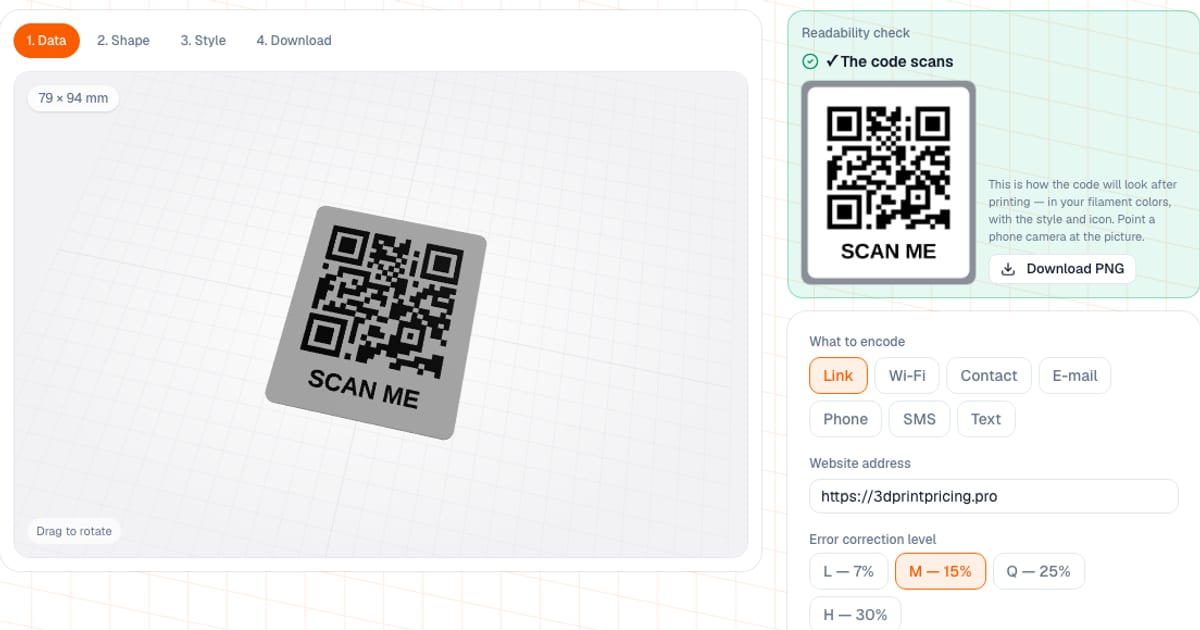Switch to the 2. Shape tab

coord(123,41)
